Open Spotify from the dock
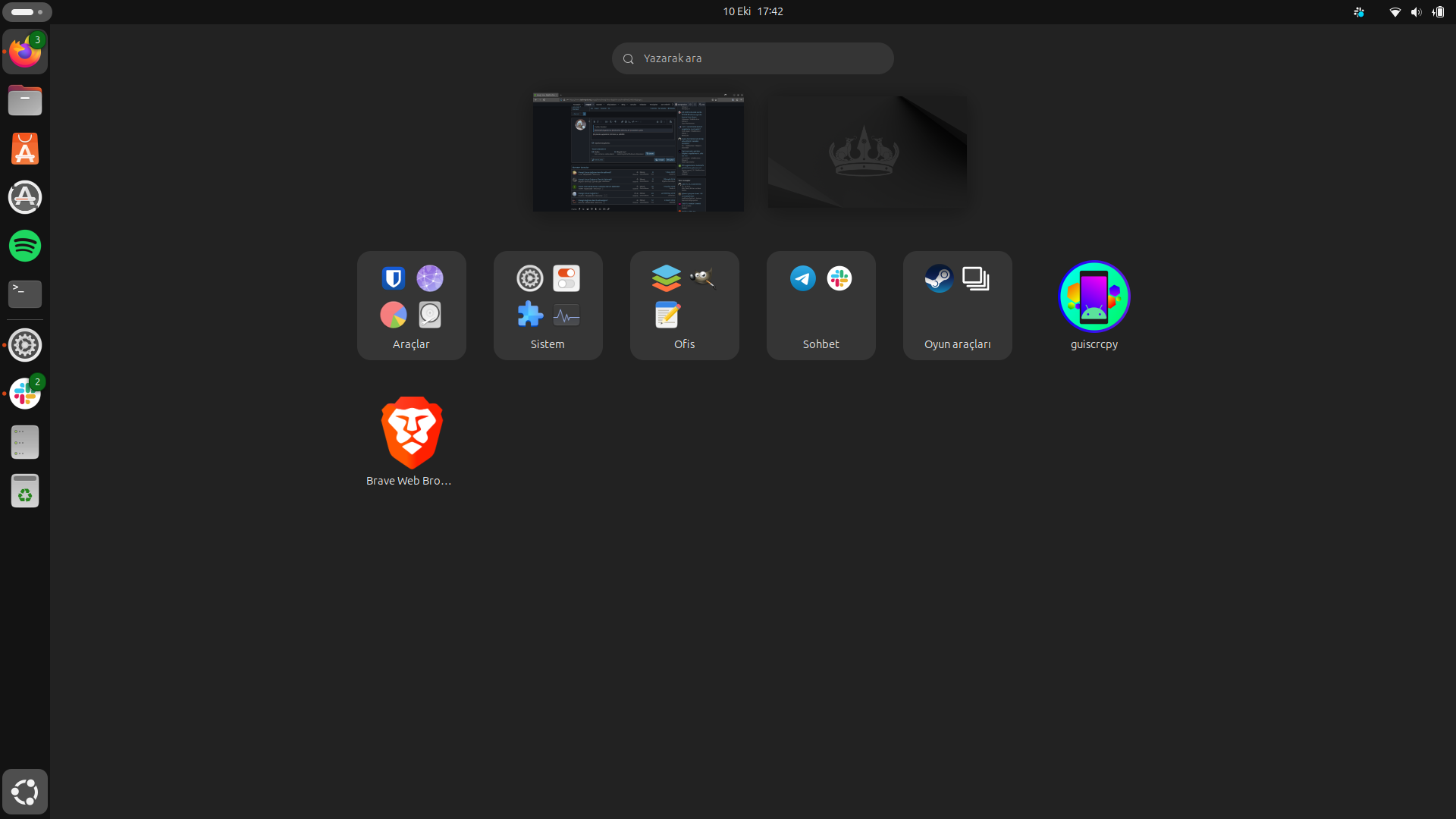The height and width of the screenshot is (819, 1456). tap(25, 246)
